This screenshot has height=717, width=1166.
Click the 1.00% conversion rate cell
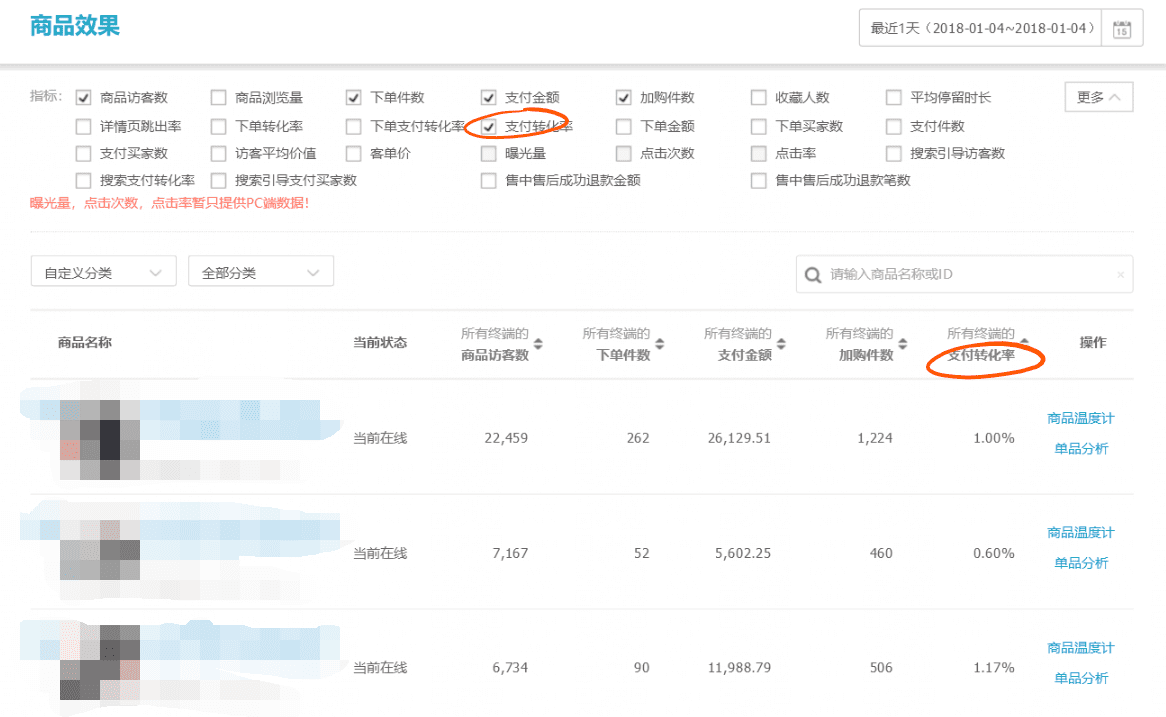click(993, 439)
